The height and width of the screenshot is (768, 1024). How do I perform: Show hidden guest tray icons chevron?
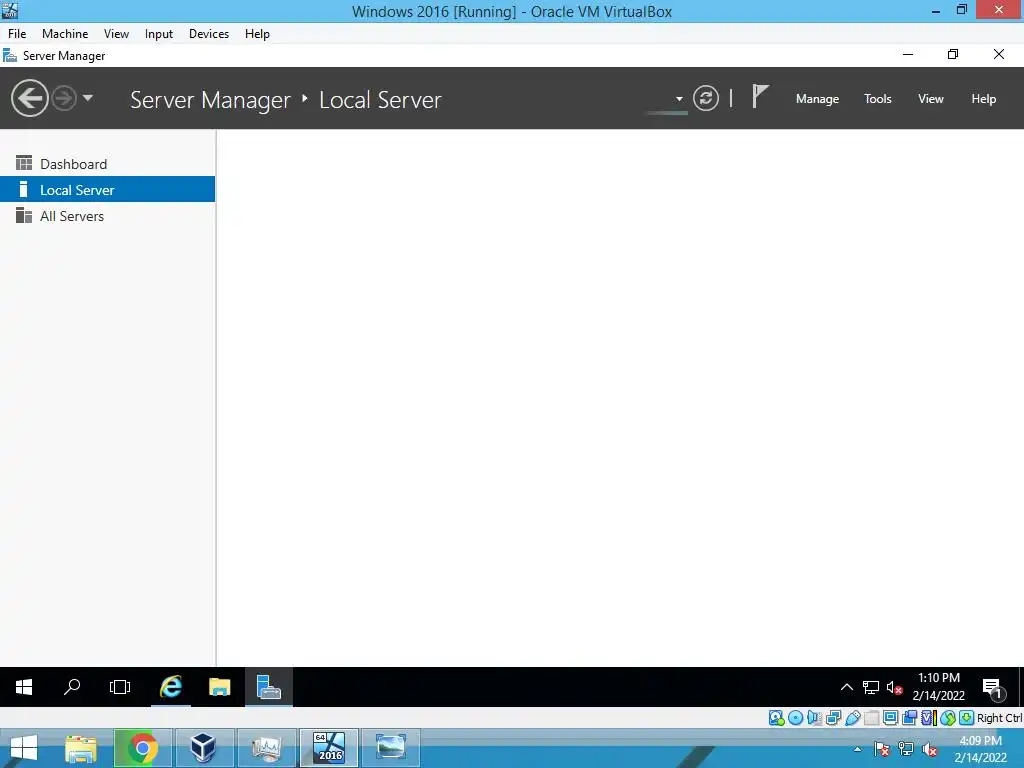click(846, 687)
